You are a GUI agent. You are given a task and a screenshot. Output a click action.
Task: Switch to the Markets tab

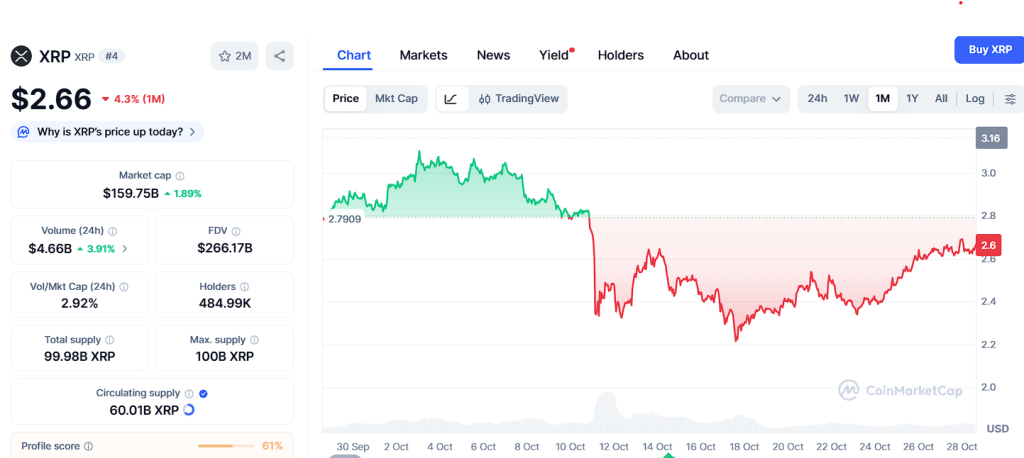(x=423, y=56)
